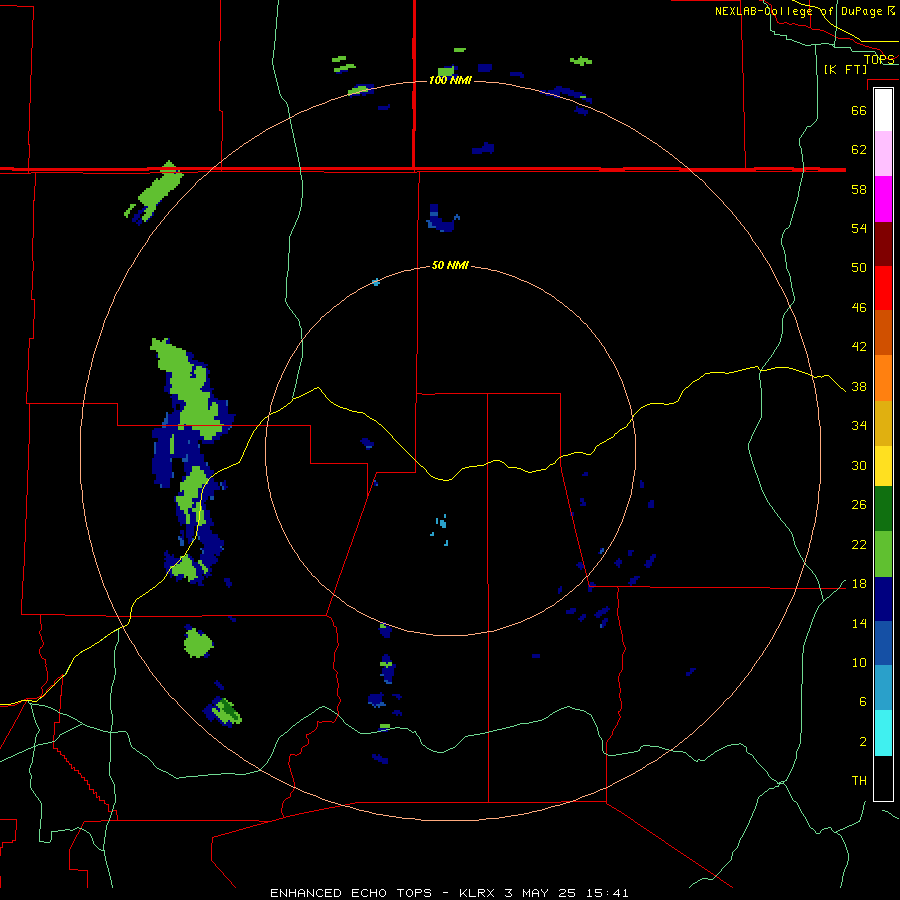Click the TOPS legend title
Viewport: 900px width, 900px height.
coord(879,59)
